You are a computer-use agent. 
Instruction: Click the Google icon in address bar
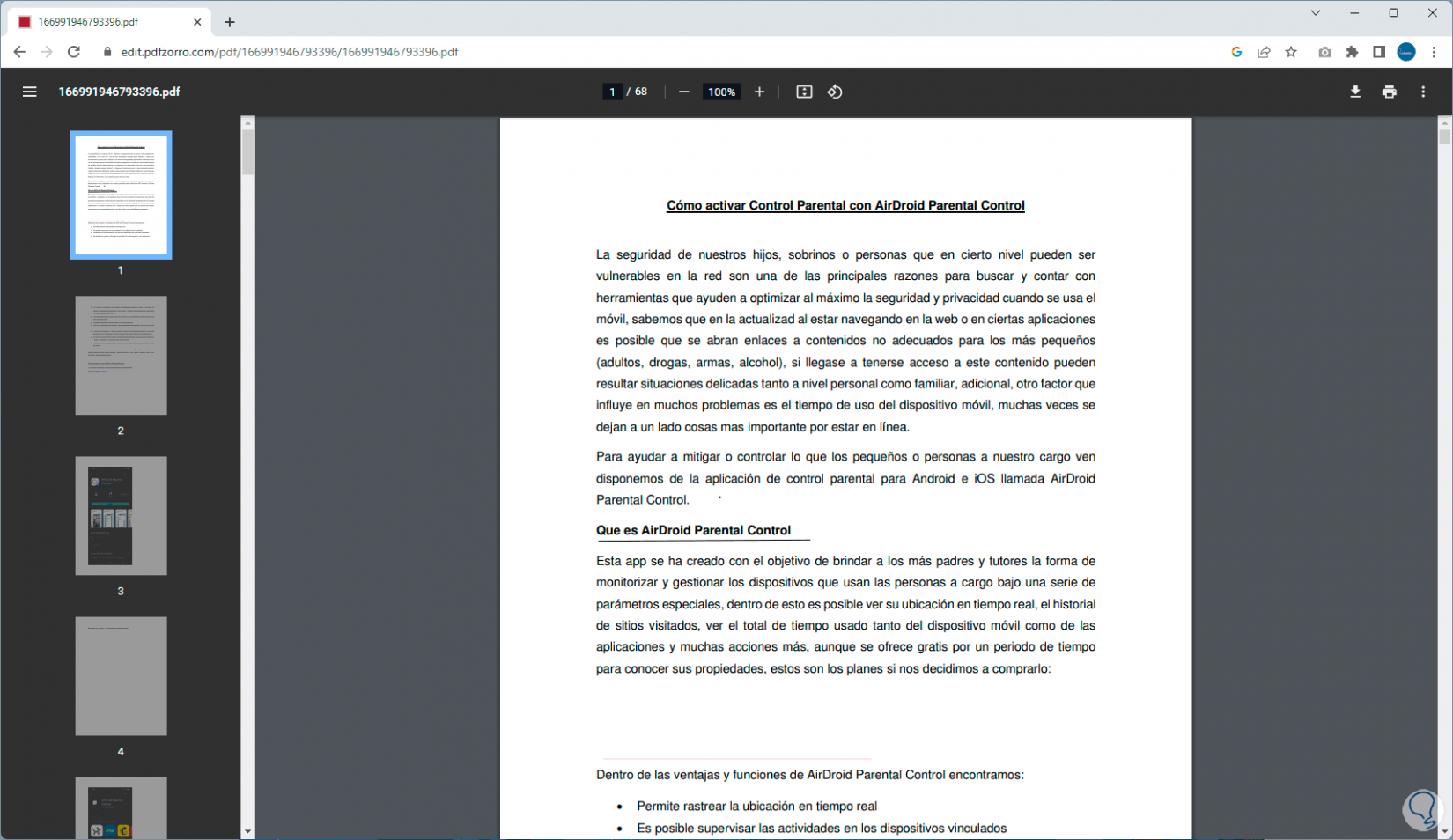click(1236, 52)
